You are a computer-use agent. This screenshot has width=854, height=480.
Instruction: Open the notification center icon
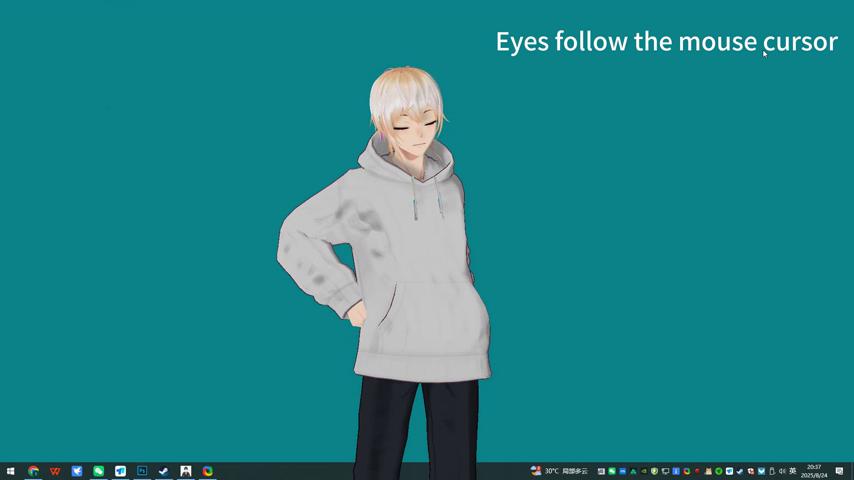(x=839, y=471)
